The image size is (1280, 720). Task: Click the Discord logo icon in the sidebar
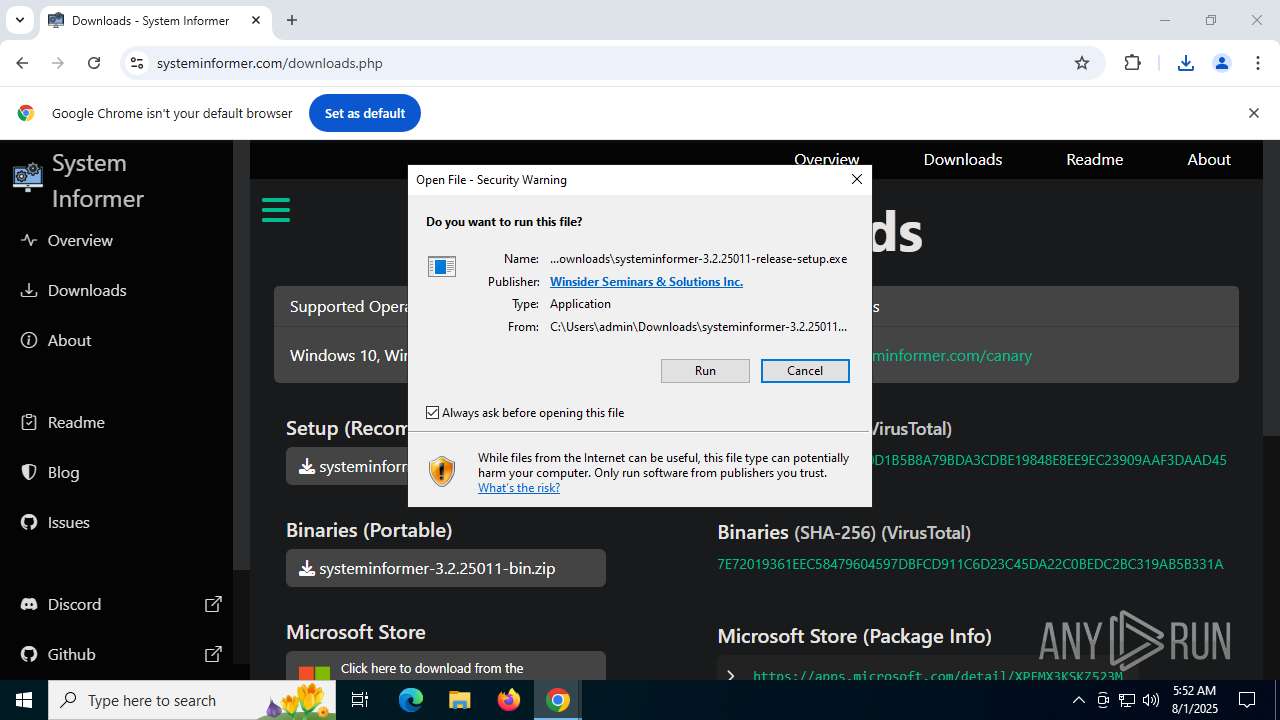(29, 604)
